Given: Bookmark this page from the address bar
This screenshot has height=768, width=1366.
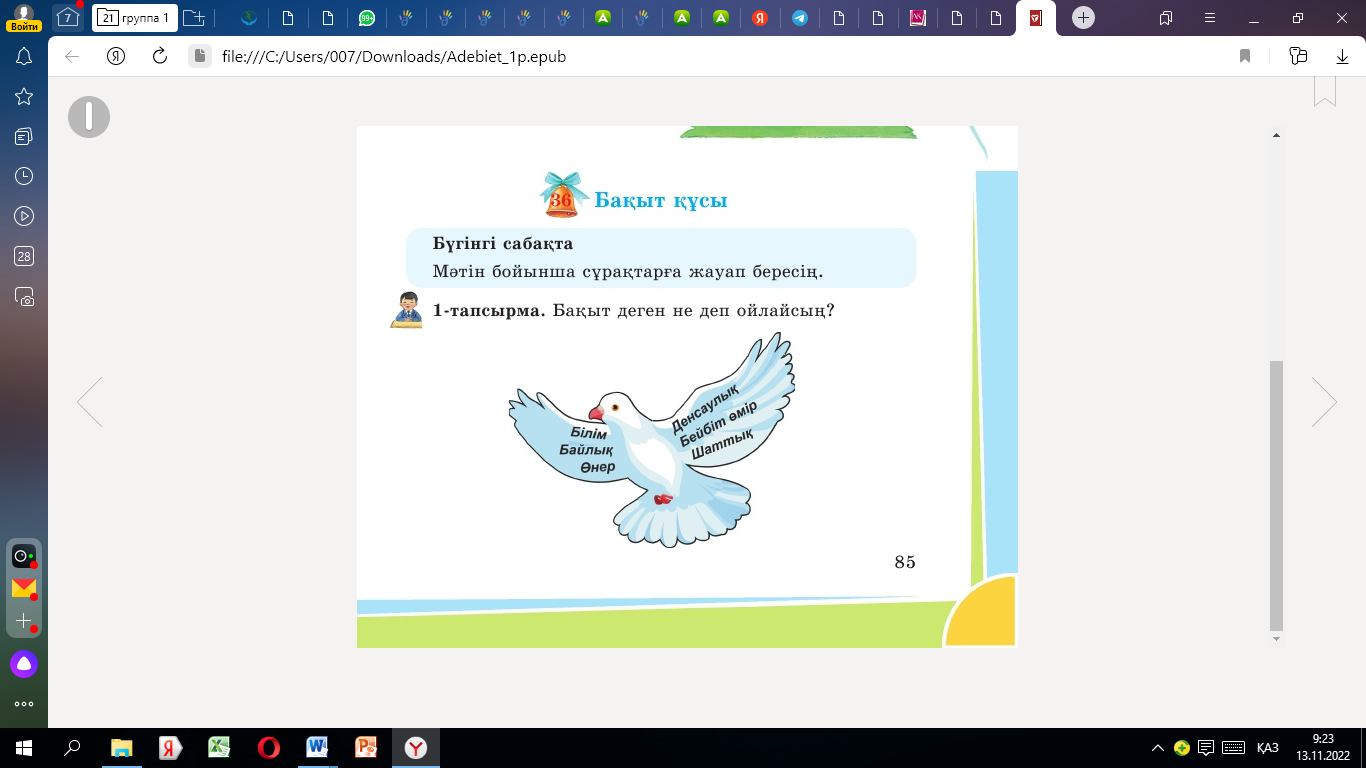Looking at the screenshot, I should (1245, 56).
